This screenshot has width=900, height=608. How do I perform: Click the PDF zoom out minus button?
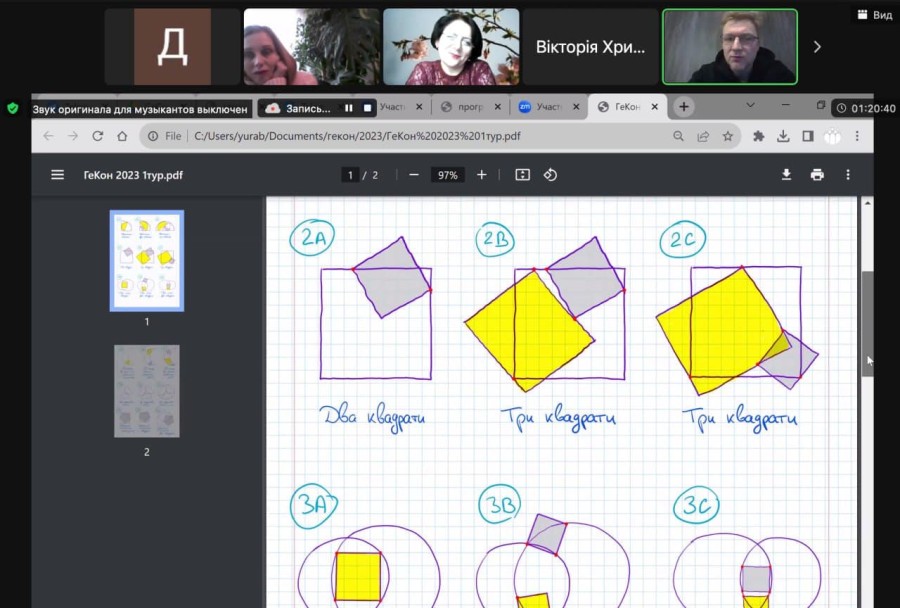pyautogui.click(x=414, y=175)
